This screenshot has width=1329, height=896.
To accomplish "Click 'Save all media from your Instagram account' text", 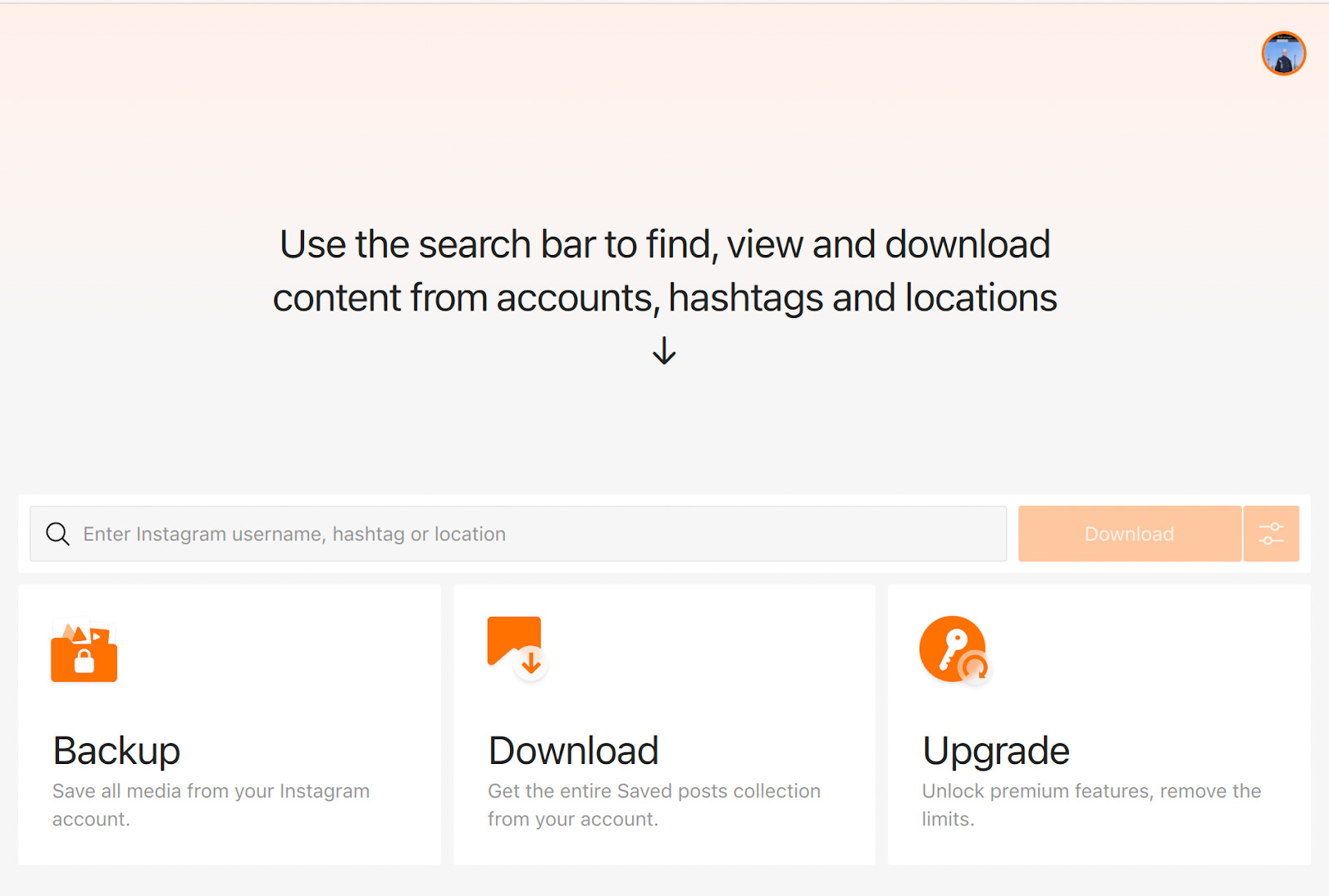I will [211, 805].
